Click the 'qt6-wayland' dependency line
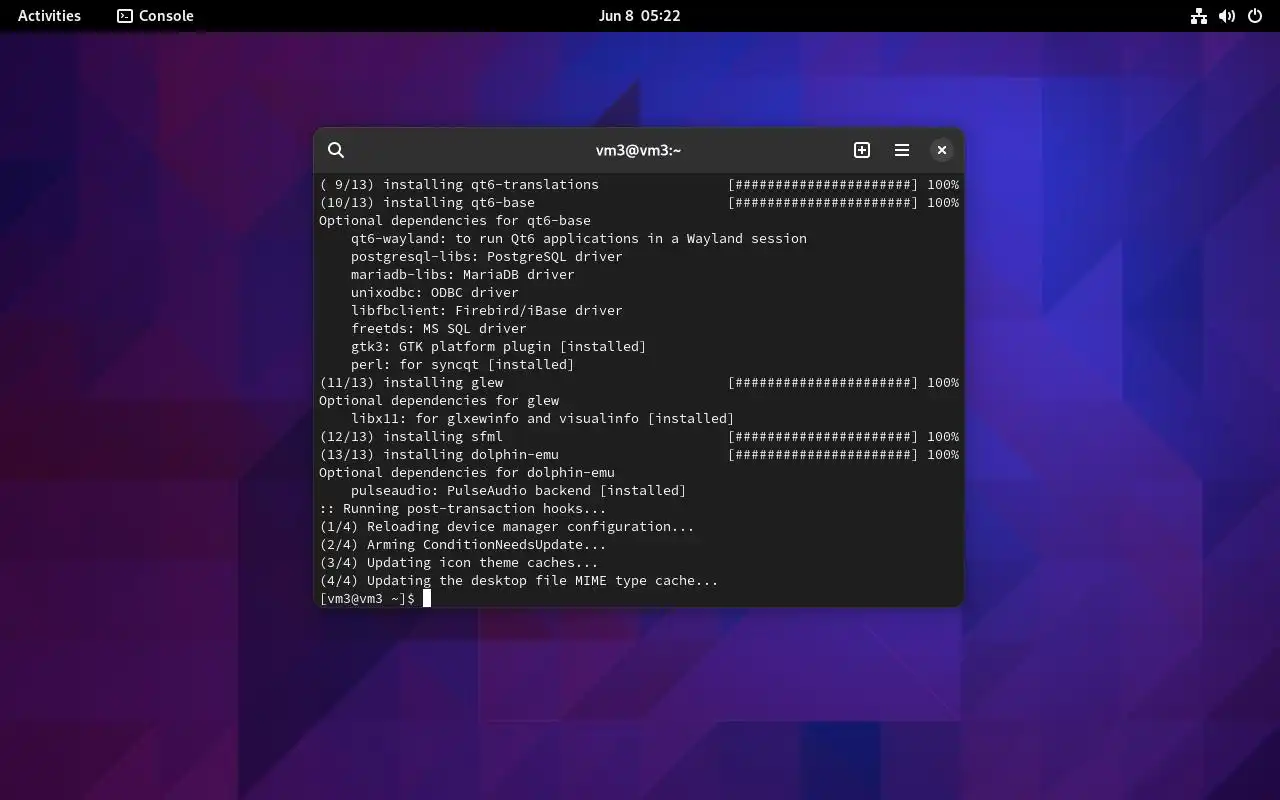1280x800 pixels. (x=578, y=238)
